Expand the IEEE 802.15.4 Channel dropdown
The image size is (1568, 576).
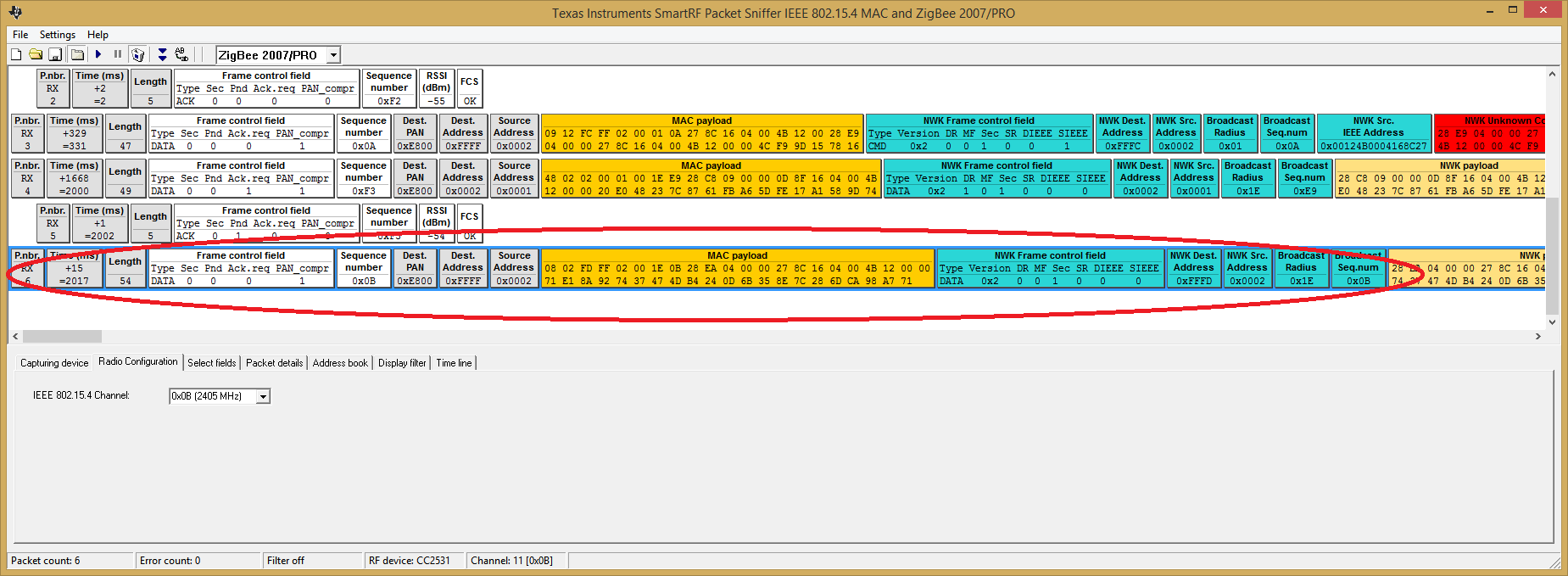coord(263,396)
